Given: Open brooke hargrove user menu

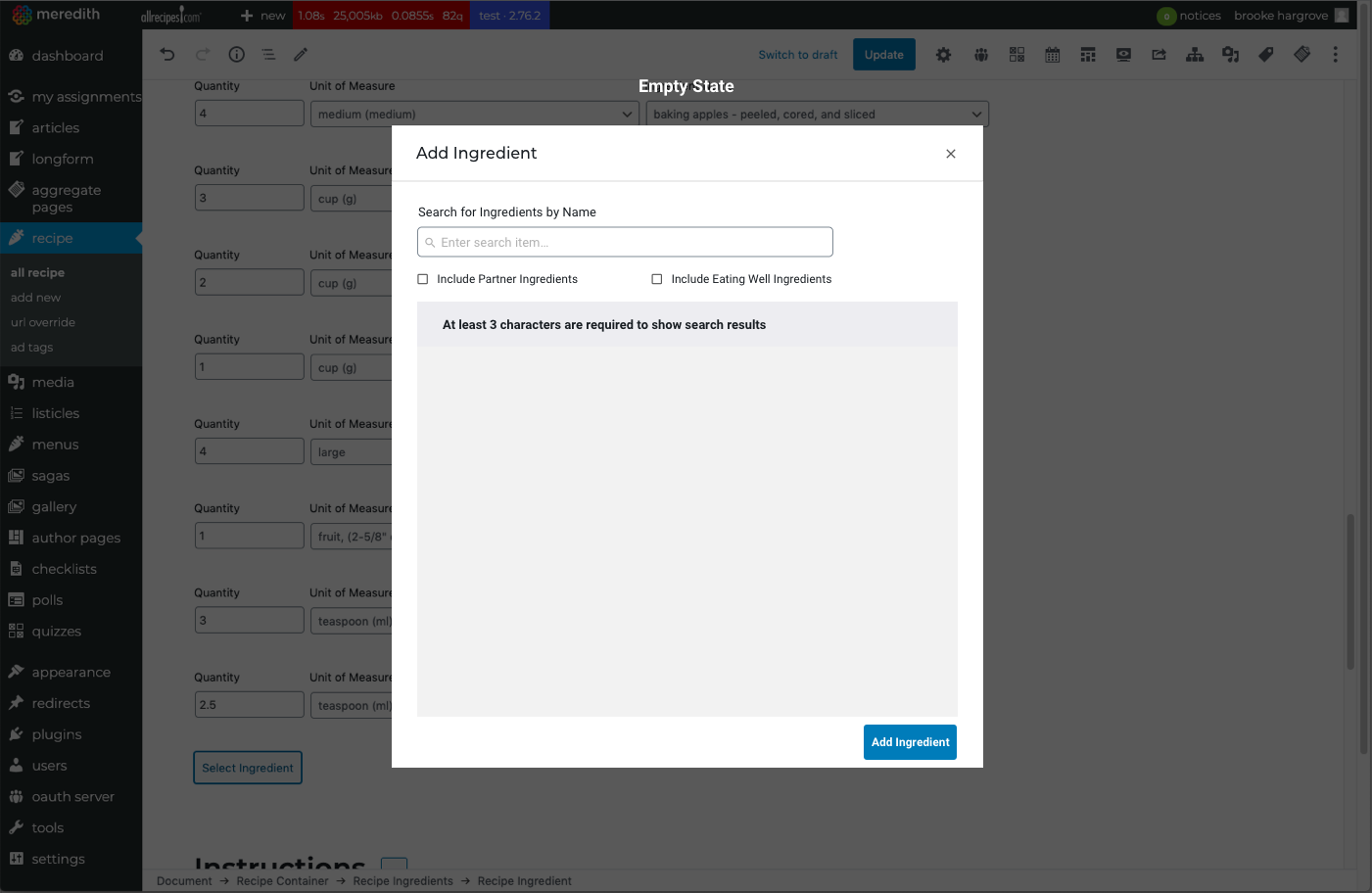Looking at the screenshot, I should (x=1291, y=16).
